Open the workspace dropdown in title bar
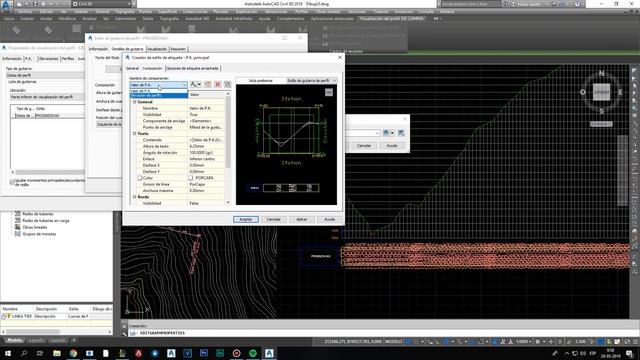 [x=102, y=4]
